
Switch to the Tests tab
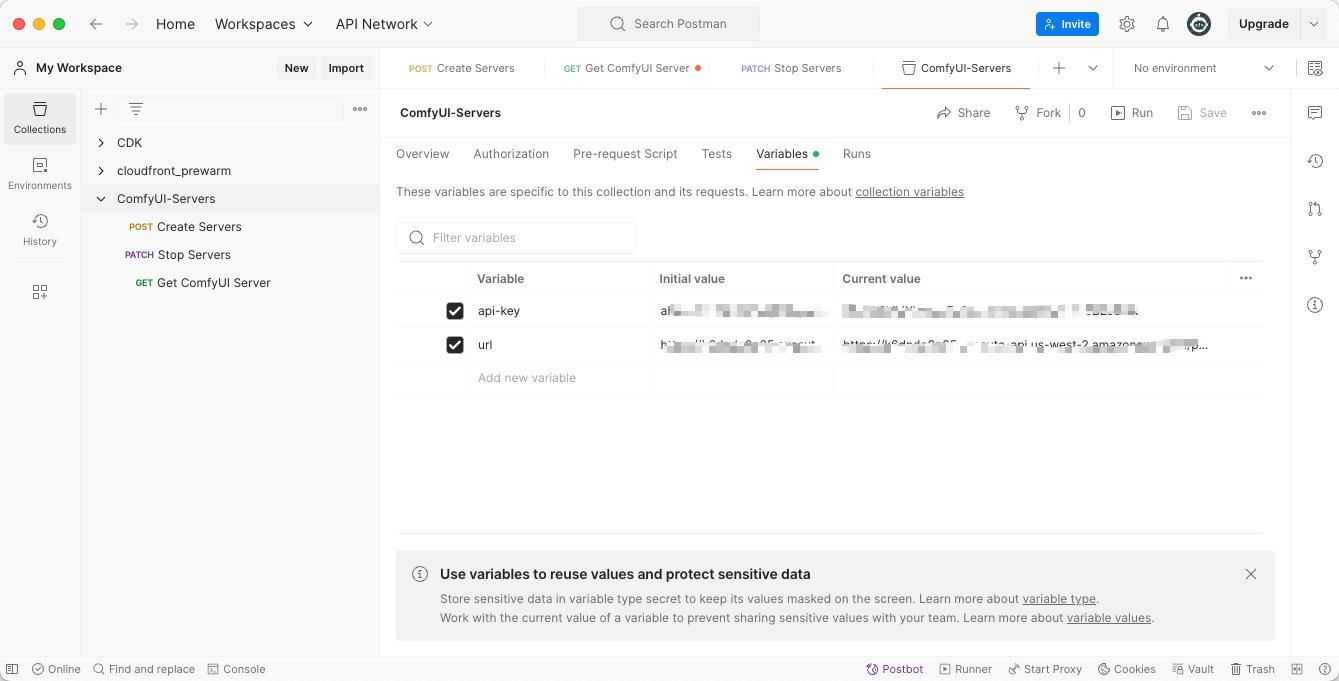coord(717,154)
